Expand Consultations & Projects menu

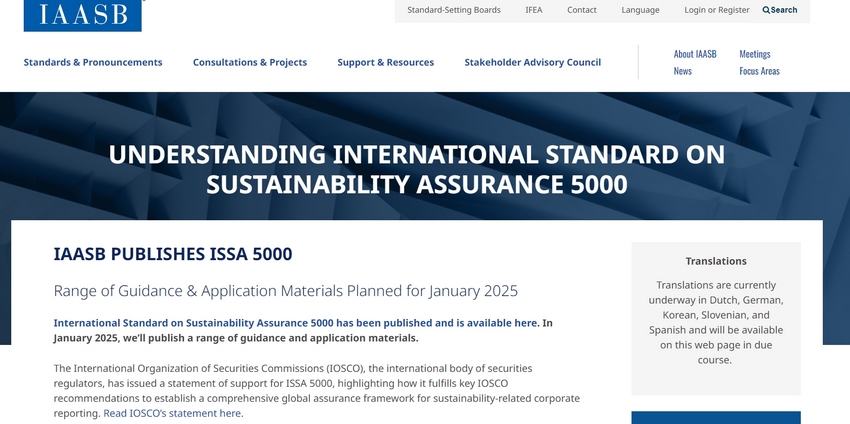tap(250, 62)
